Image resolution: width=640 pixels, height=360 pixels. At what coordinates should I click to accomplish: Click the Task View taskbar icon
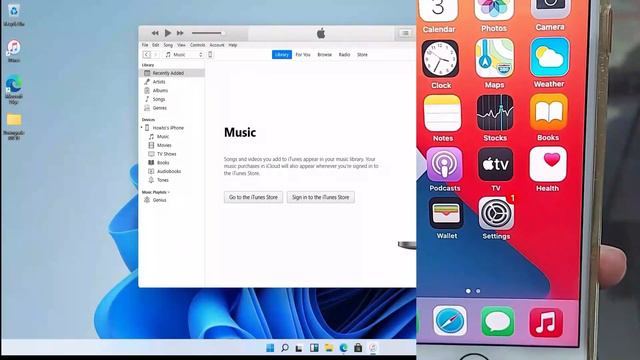point(299,348)
